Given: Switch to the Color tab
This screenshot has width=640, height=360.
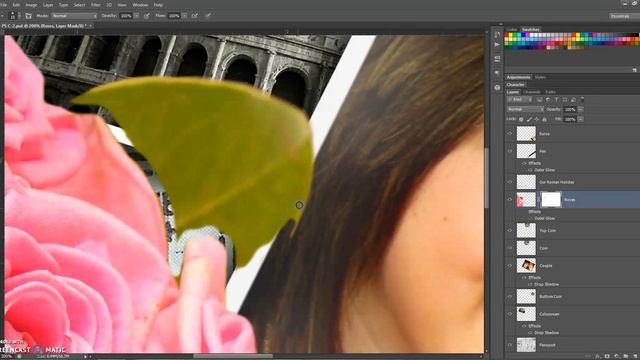Looking at the screenshot, I should pos(512,29).
